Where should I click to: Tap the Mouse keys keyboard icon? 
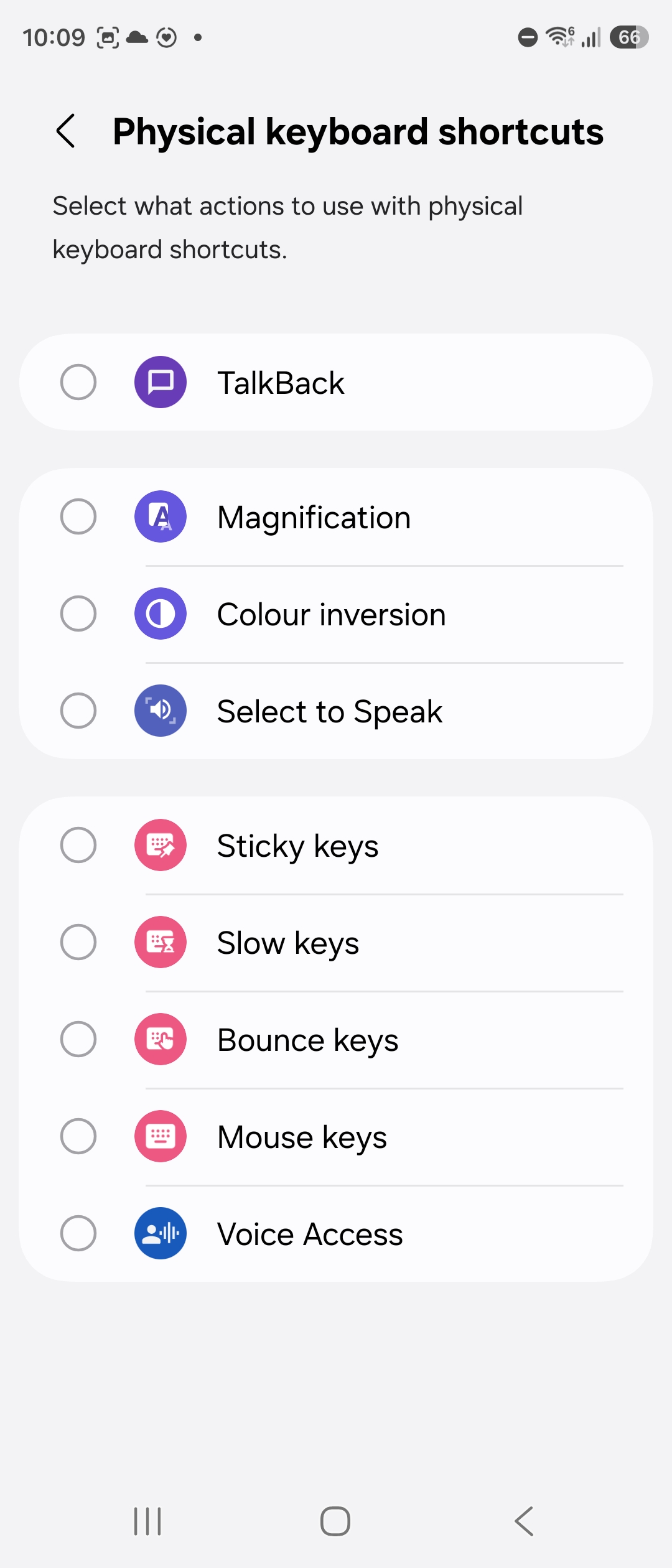(x=161, y=1136)
